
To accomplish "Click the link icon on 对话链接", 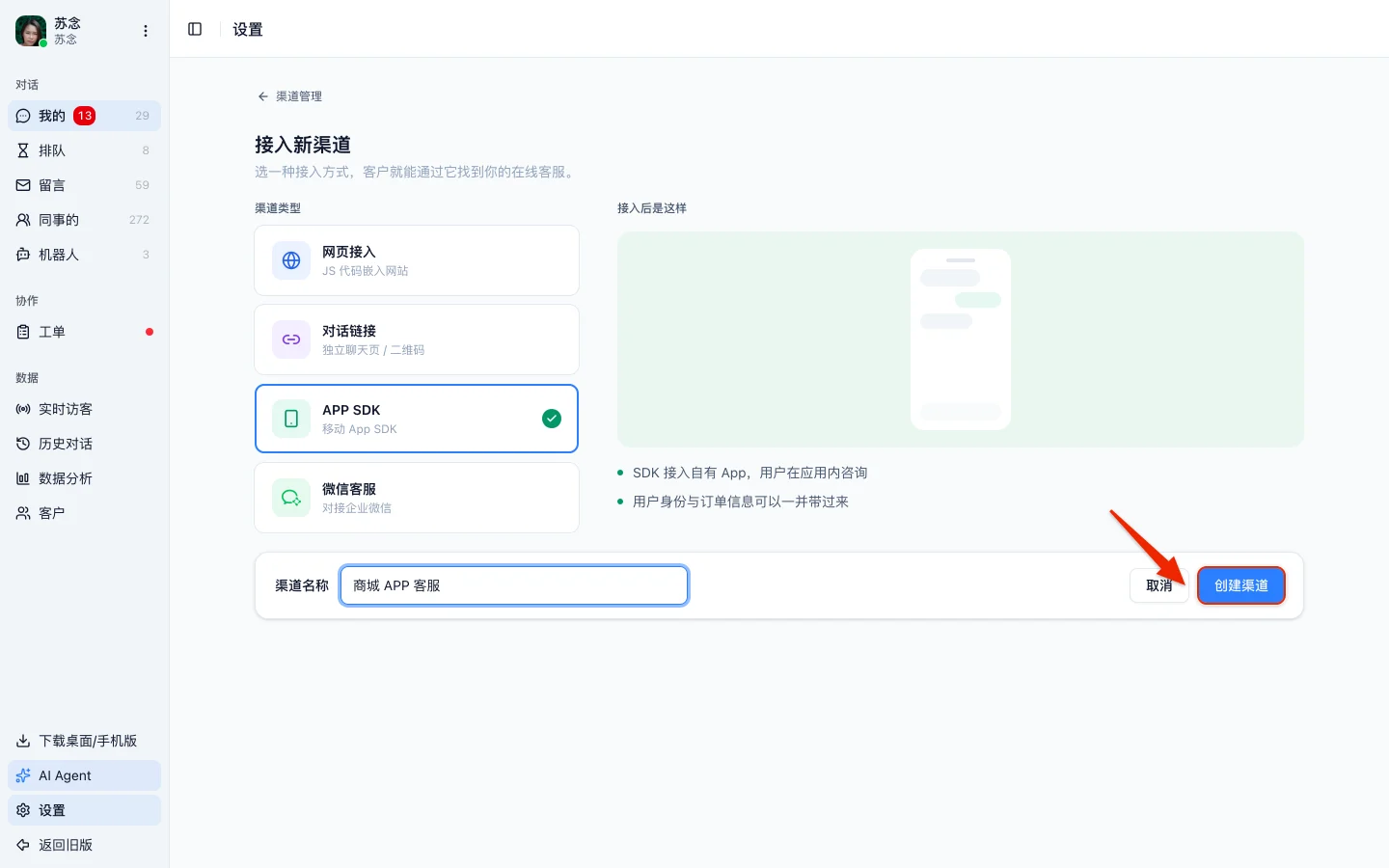I will 291,339.
